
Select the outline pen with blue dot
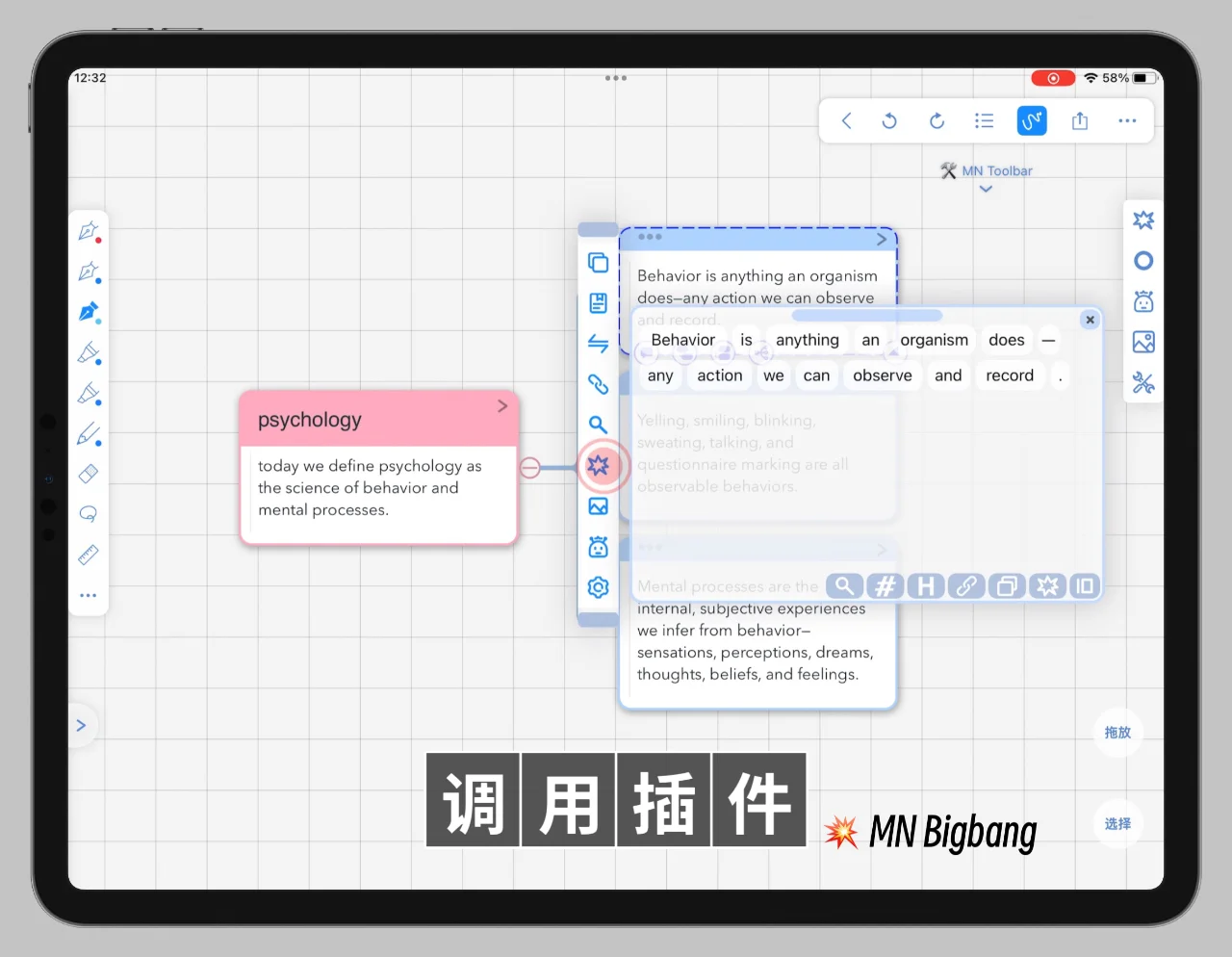89,272
